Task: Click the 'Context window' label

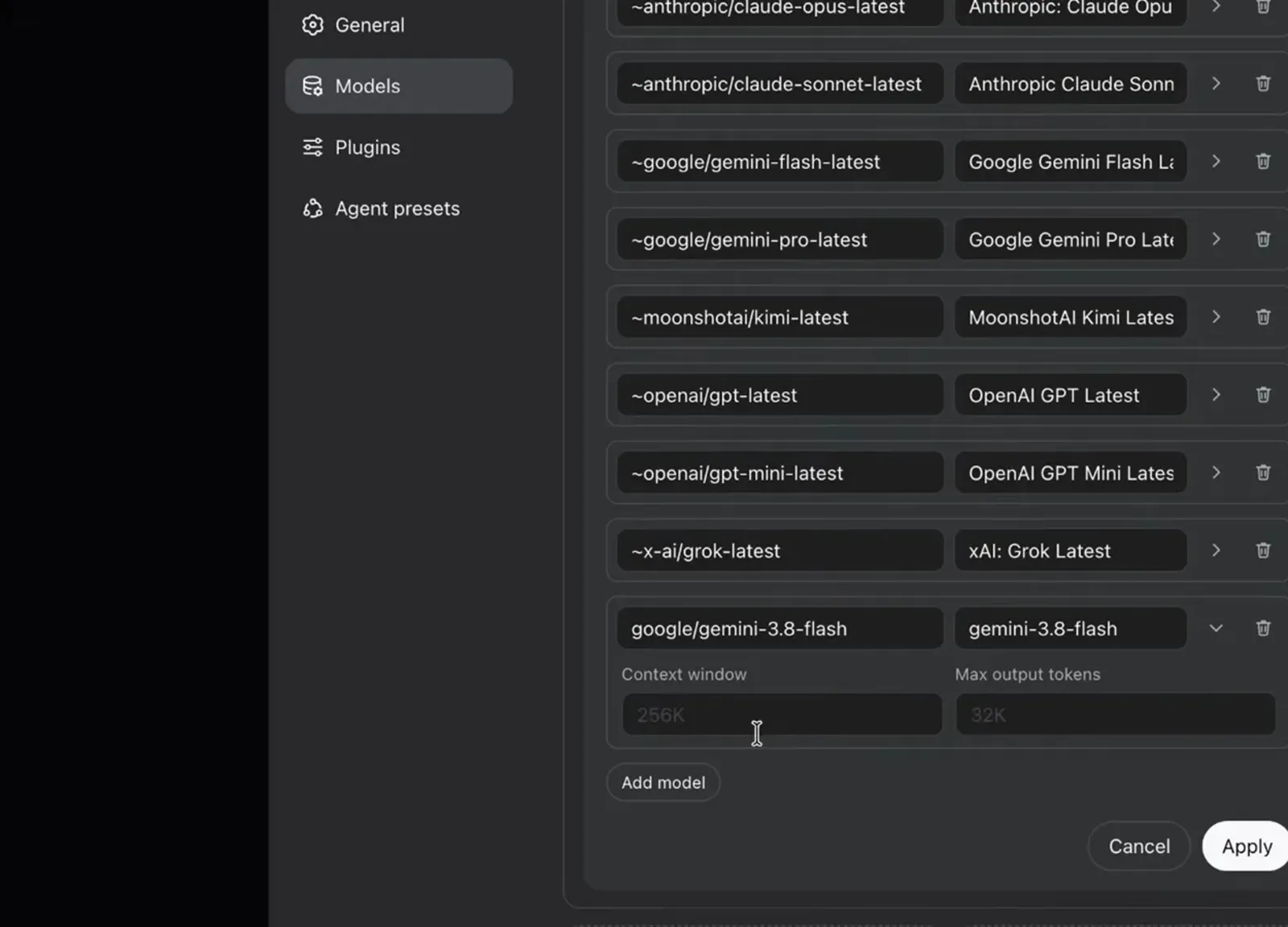Action: (x=684, y=674)
